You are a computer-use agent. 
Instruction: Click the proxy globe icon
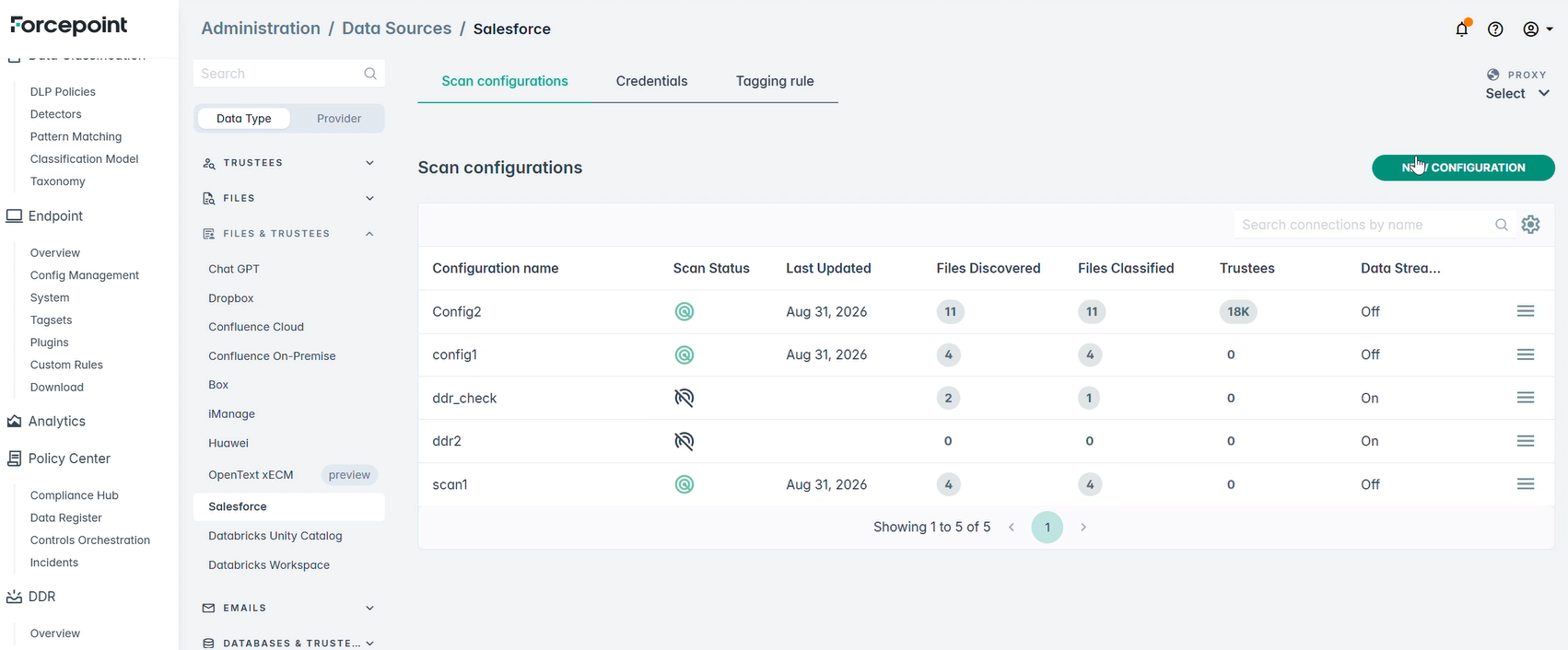1493,75
